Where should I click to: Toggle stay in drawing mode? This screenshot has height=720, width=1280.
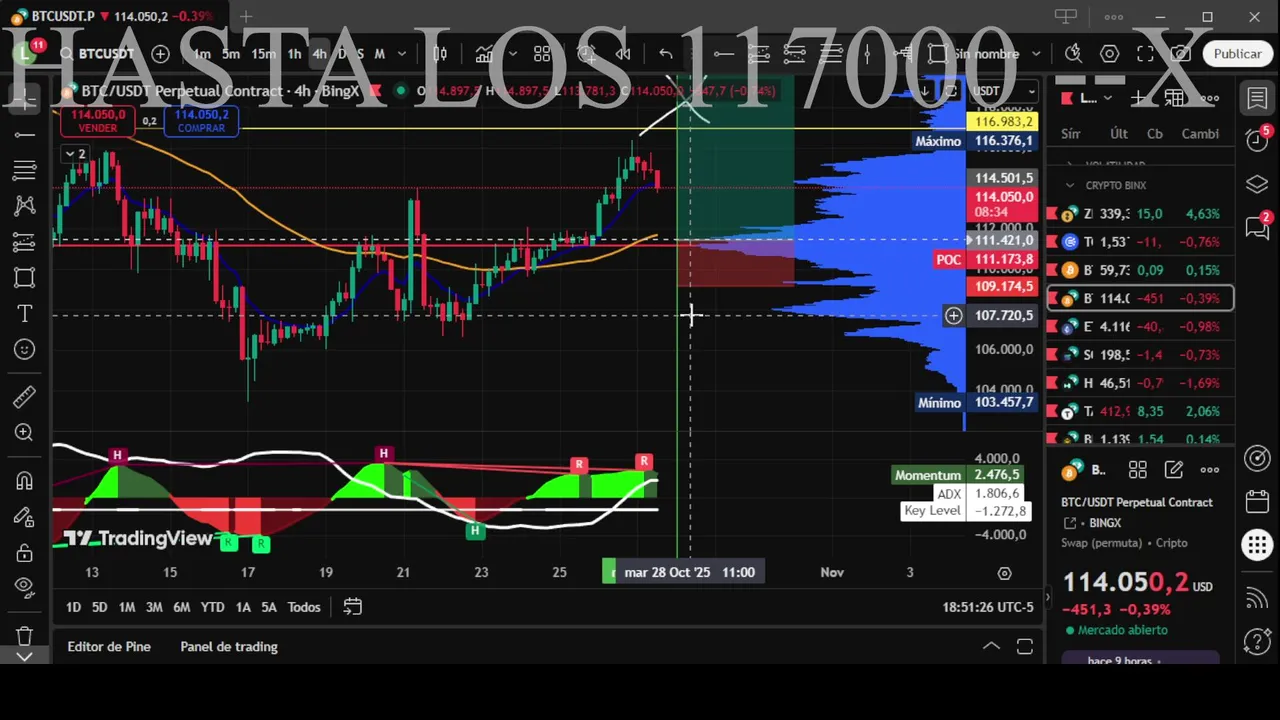tap(25, 517)
